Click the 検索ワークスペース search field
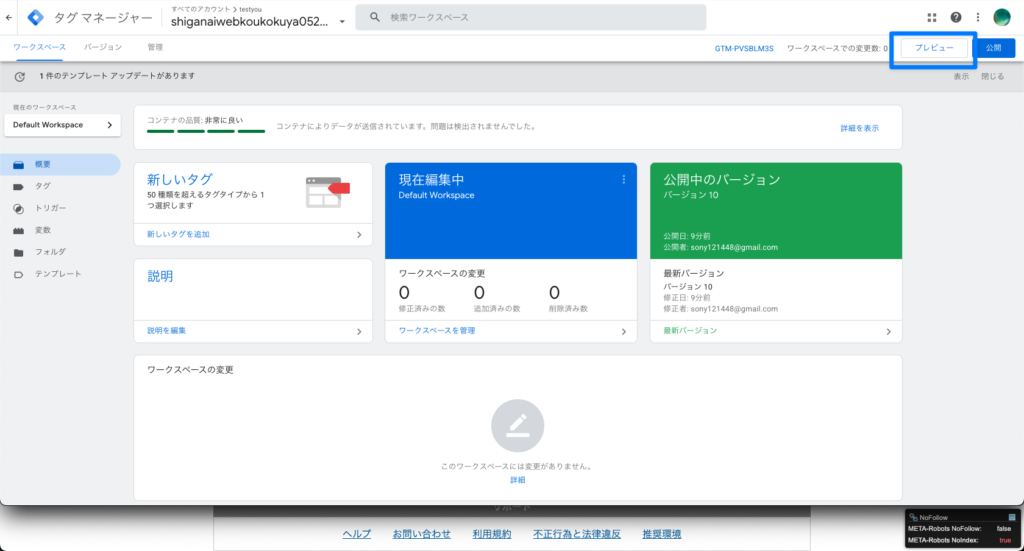This screenshot has width=1024, height=551. [x=540, y=17]
